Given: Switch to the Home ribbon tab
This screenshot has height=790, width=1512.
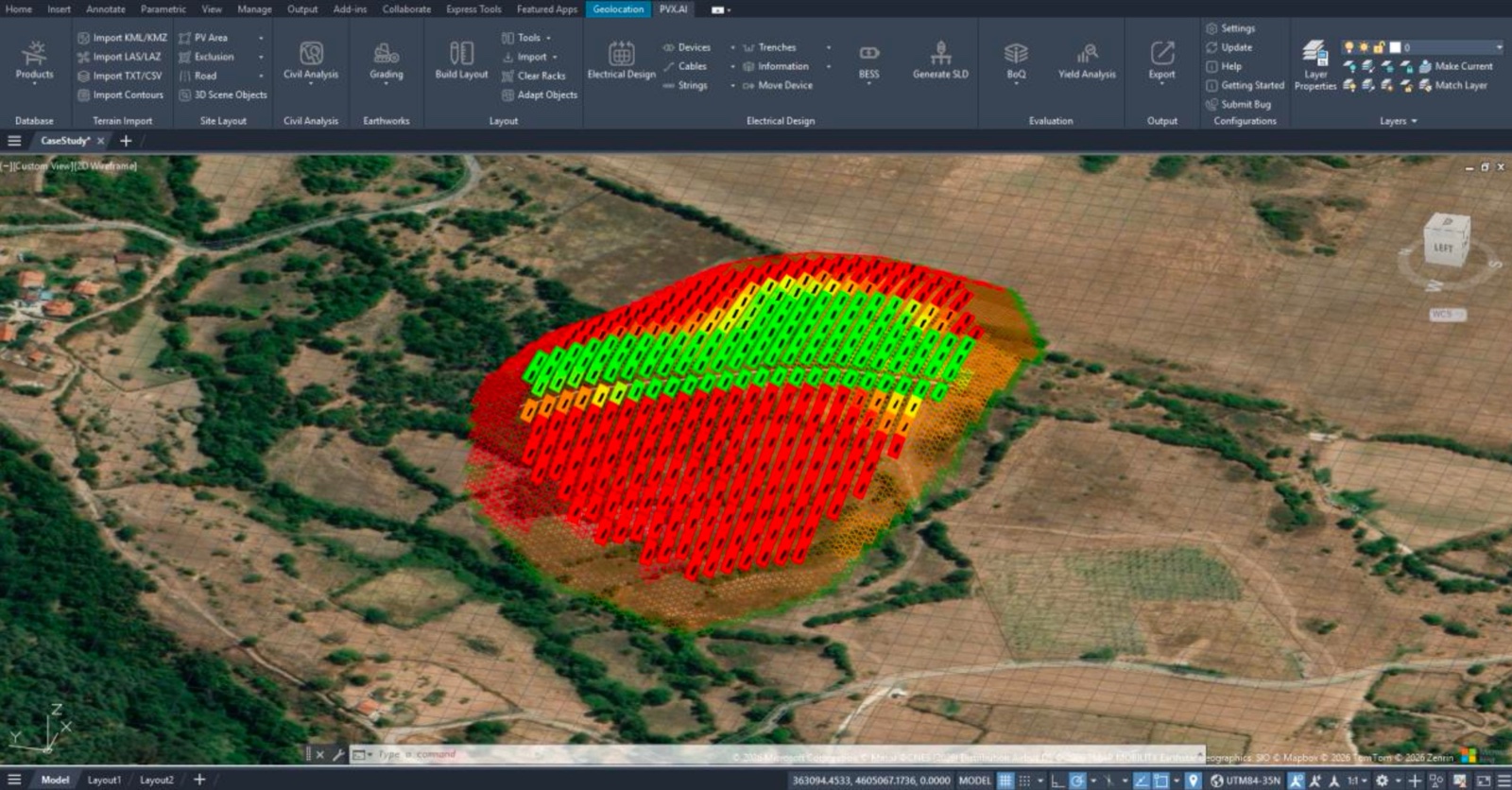Looking at the screenshot, I should (18, 9).
